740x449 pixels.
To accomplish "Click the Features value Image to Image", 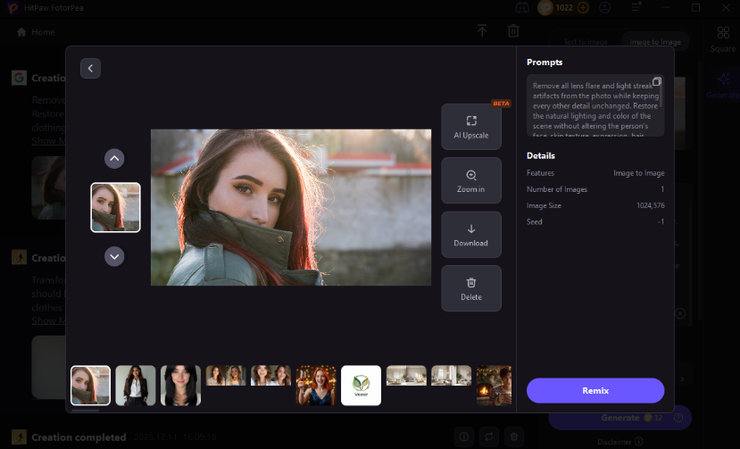I will 639,173.
